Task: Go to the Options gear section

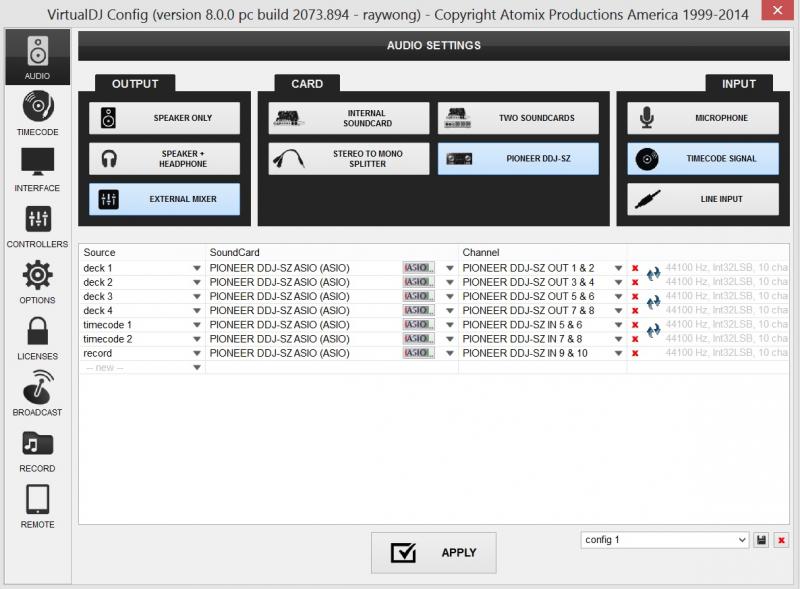Action: [37, 281]
